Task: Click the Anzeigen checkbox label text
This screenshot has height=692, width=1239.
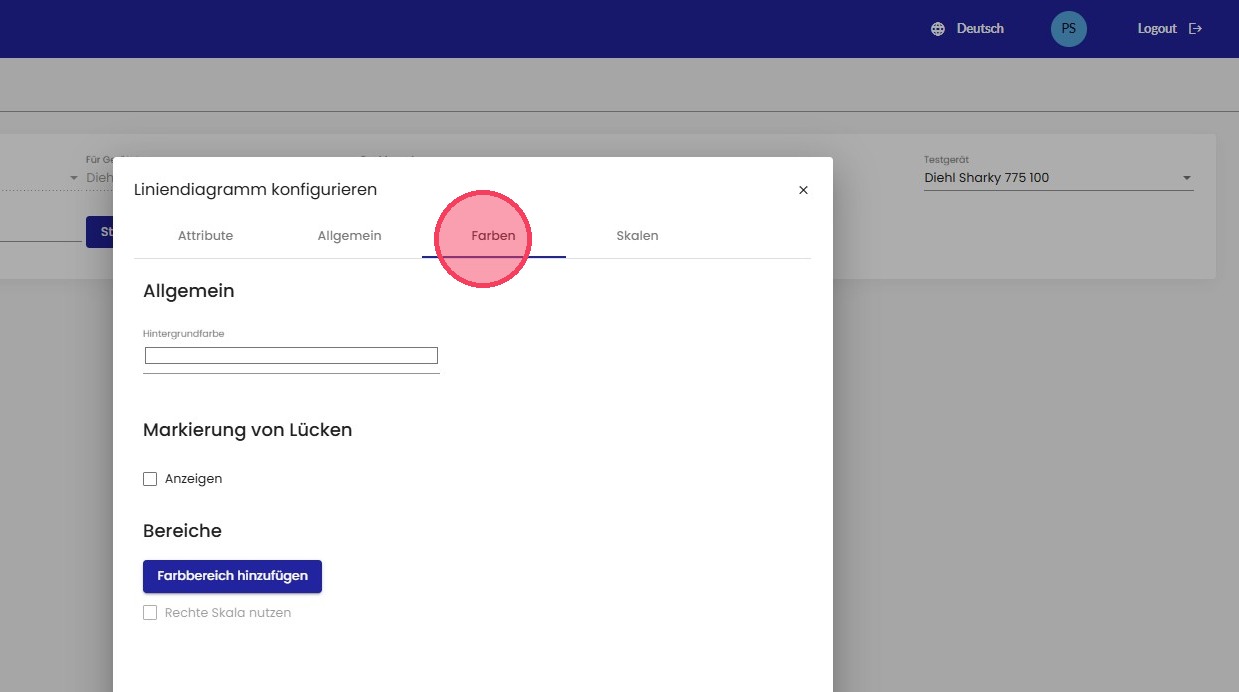Action: pos(193,479)
